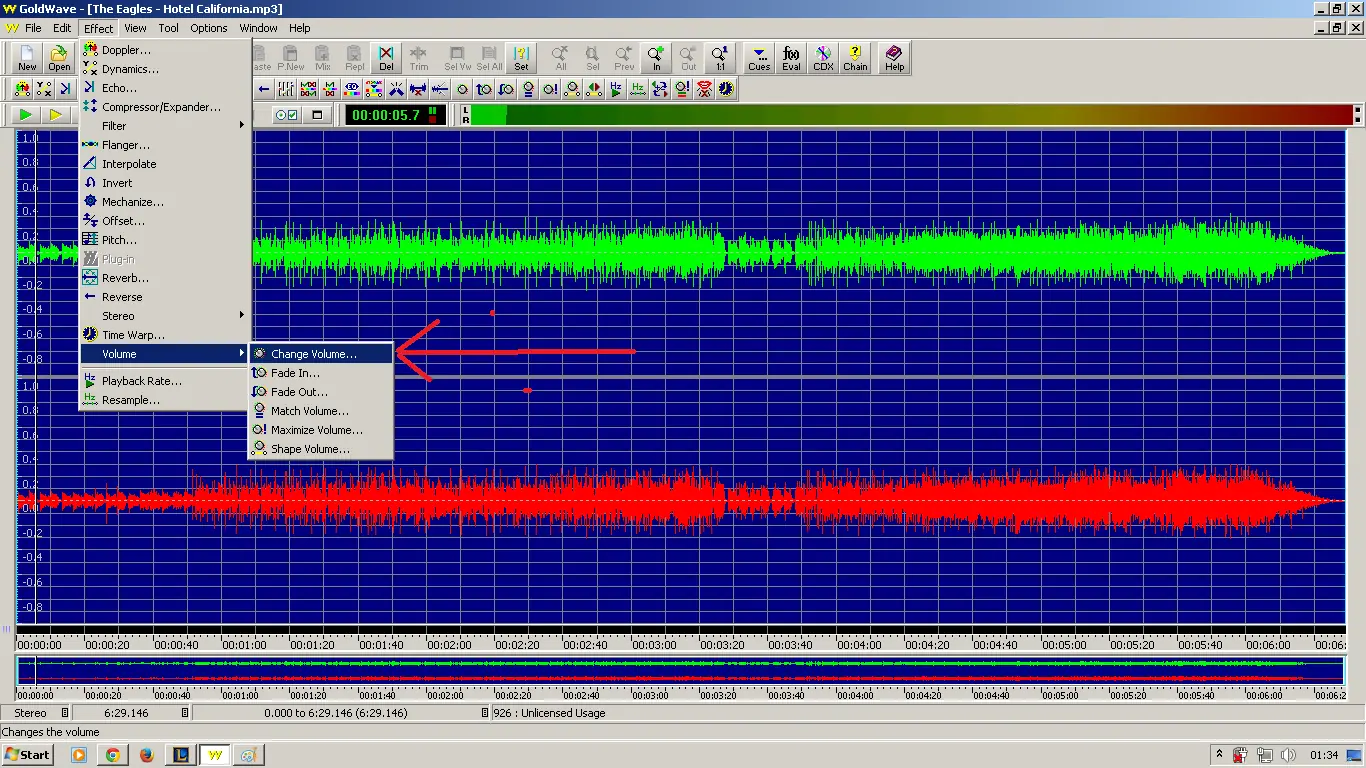Select Fade Out in Volume submenu
This screenshot has height=768, width=1366.
coord(299,392)
